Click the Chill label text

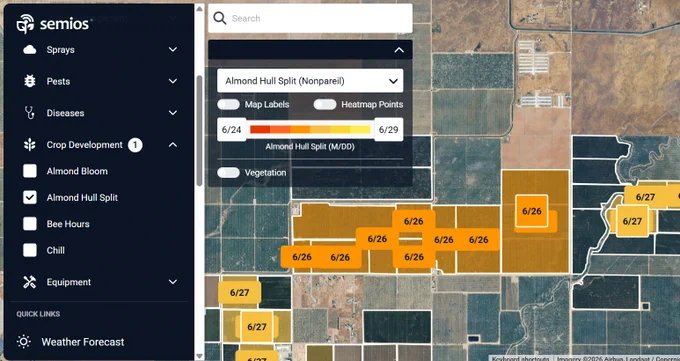pyautogui.click(x=56, y=250)
